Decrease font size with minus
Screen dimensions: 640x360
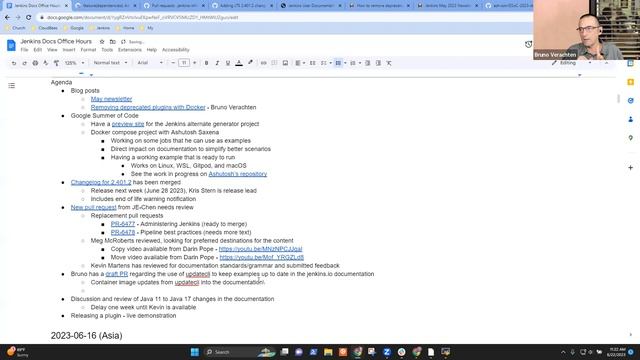[173, 63]
